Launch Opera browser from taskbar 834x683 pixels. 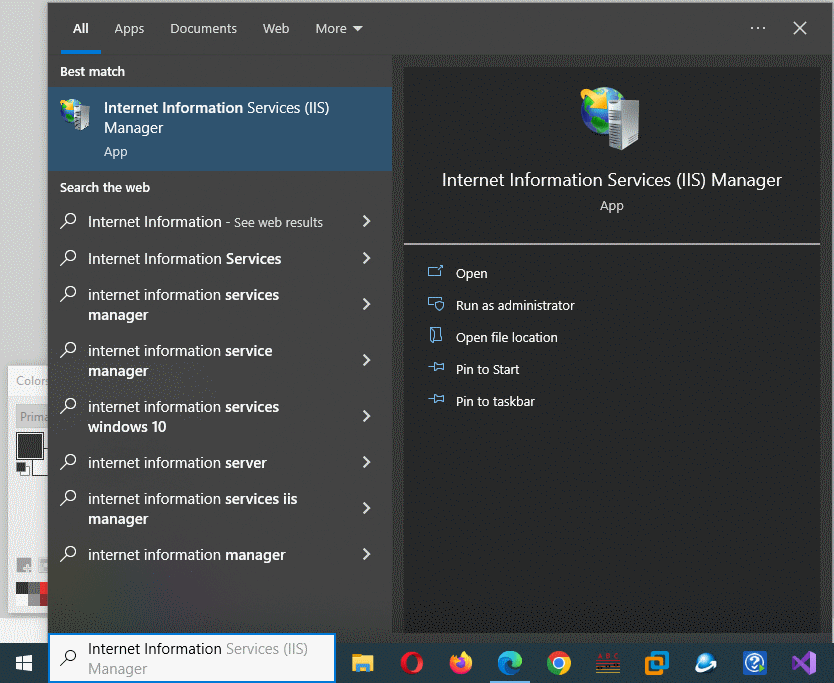point(412,663)
